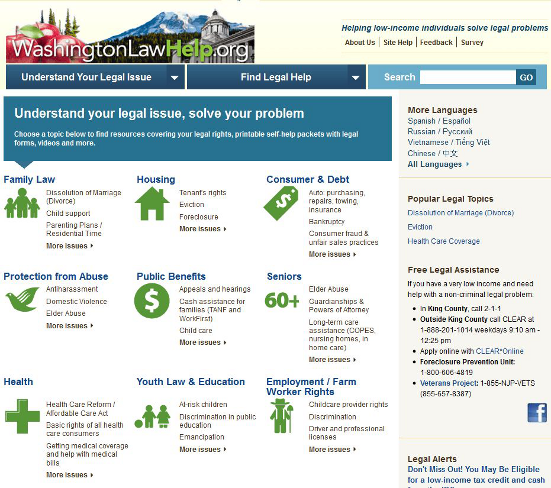This screenshot has height=488, width=551.
Task: Open Eviction in Popular Legal Topics
Action: tap(420, 227)
